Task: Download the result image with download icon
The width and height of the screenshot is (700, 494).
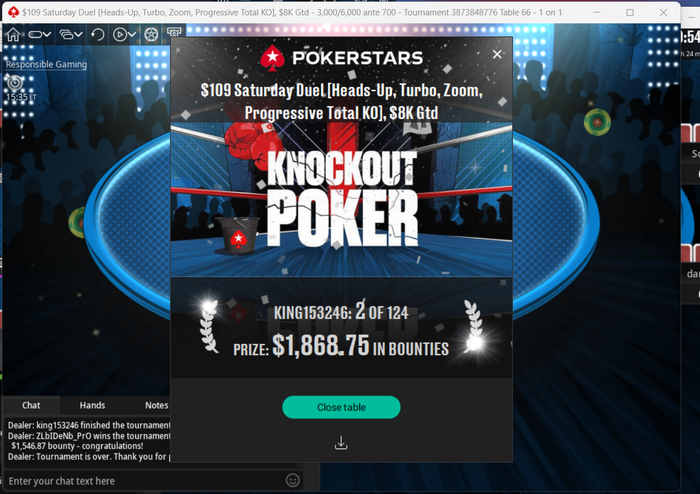Action: (x=341, y=443)
